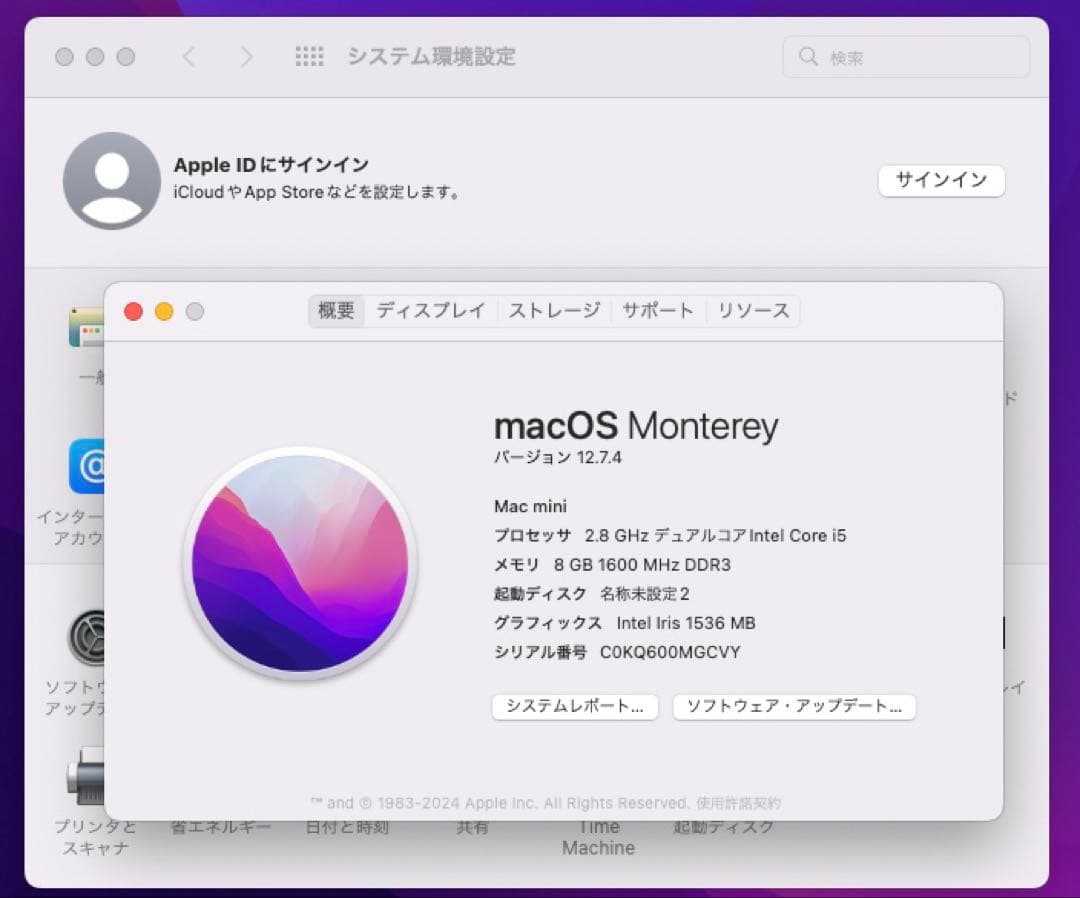
Task: Open 省エネルギー (Energy Saver) preferences
Action: (221, 827)
